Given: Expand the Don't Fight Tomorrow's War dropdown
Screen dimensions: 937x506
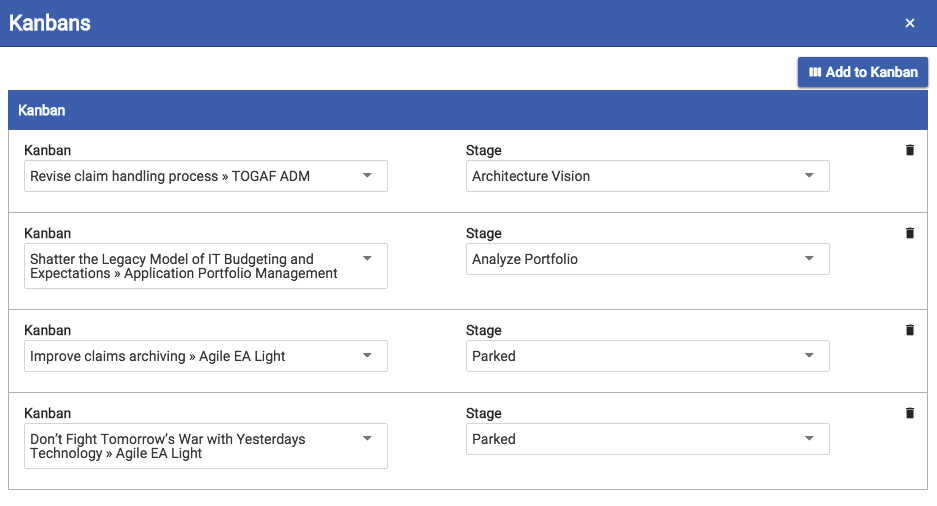Looking at the screenshot, I should point(205,446).
